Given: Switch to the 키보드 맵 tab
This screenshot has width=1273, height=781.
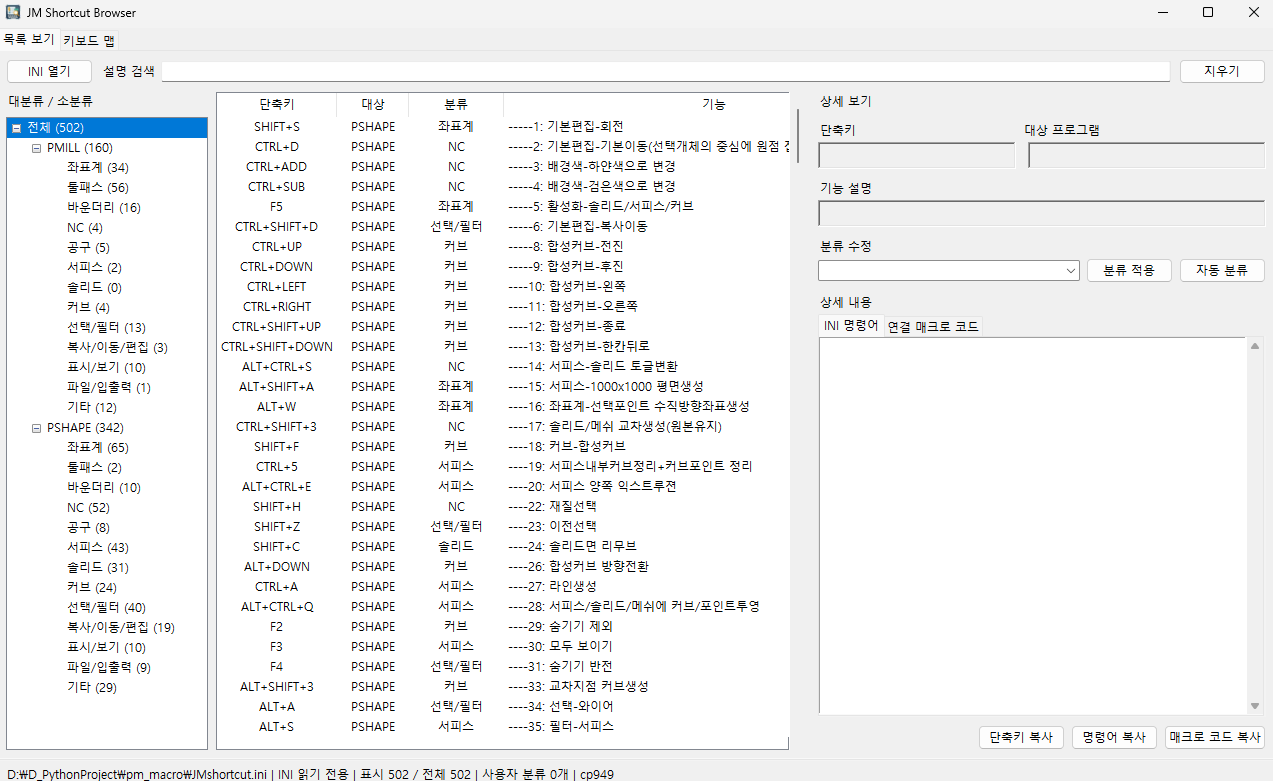Looking at the screenshot, I should click(x=88, y=41).
